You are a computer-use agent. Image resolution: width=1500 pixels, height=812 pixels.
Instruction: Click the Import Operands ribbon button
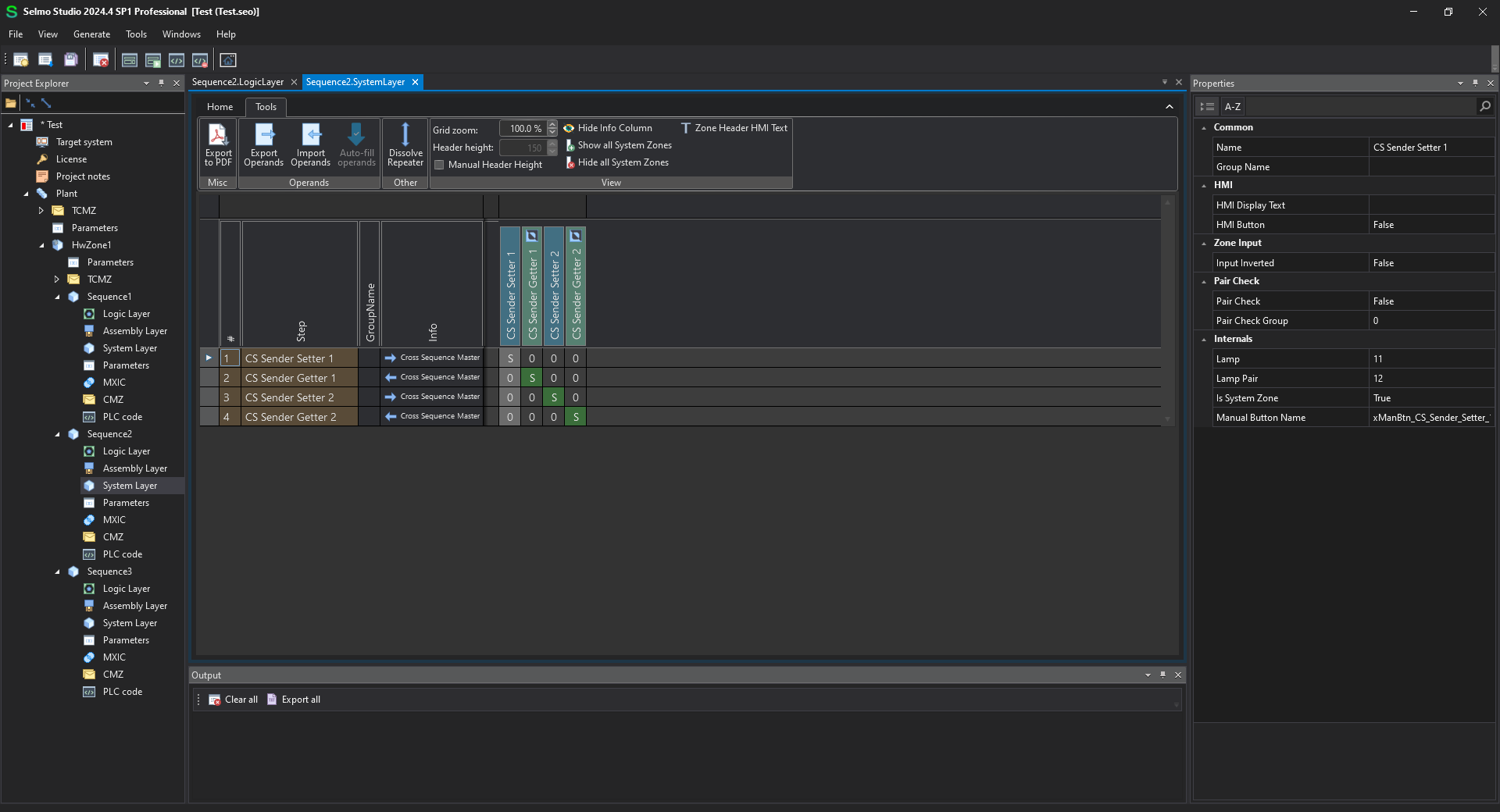pos(310,145)
